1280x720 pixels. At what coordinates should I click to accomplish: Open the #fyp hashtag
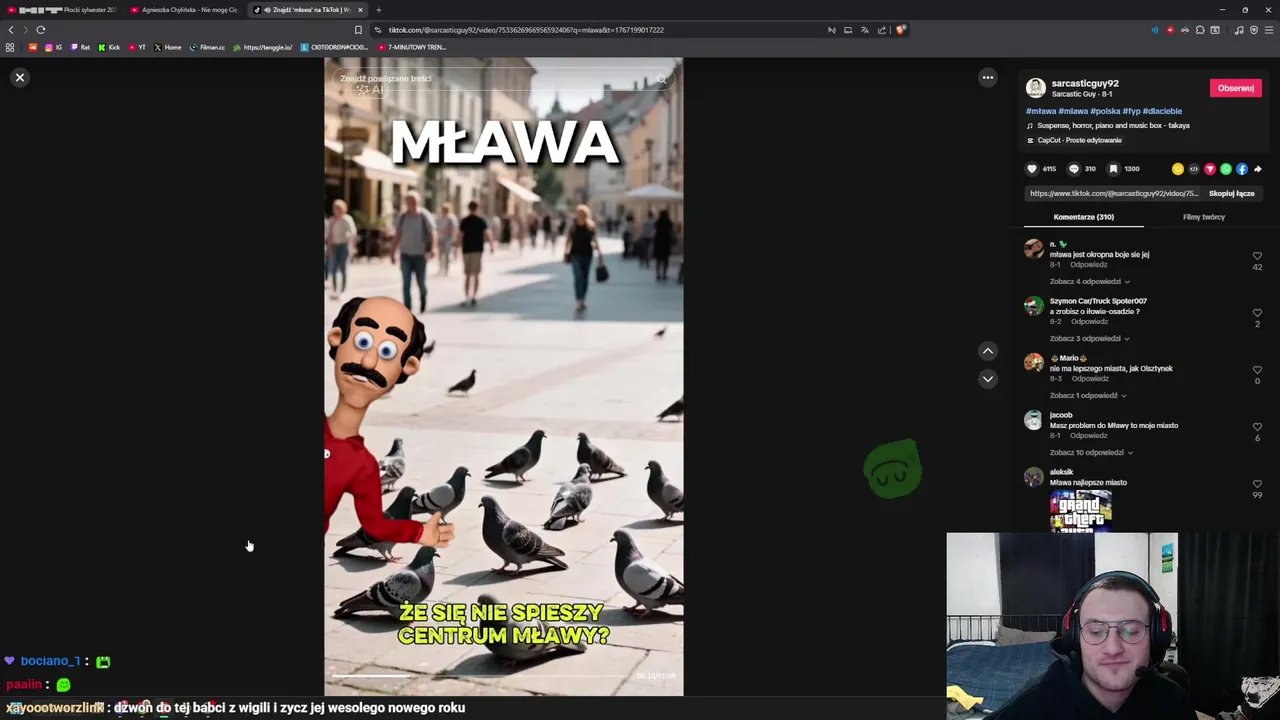tap(1131, 111)
